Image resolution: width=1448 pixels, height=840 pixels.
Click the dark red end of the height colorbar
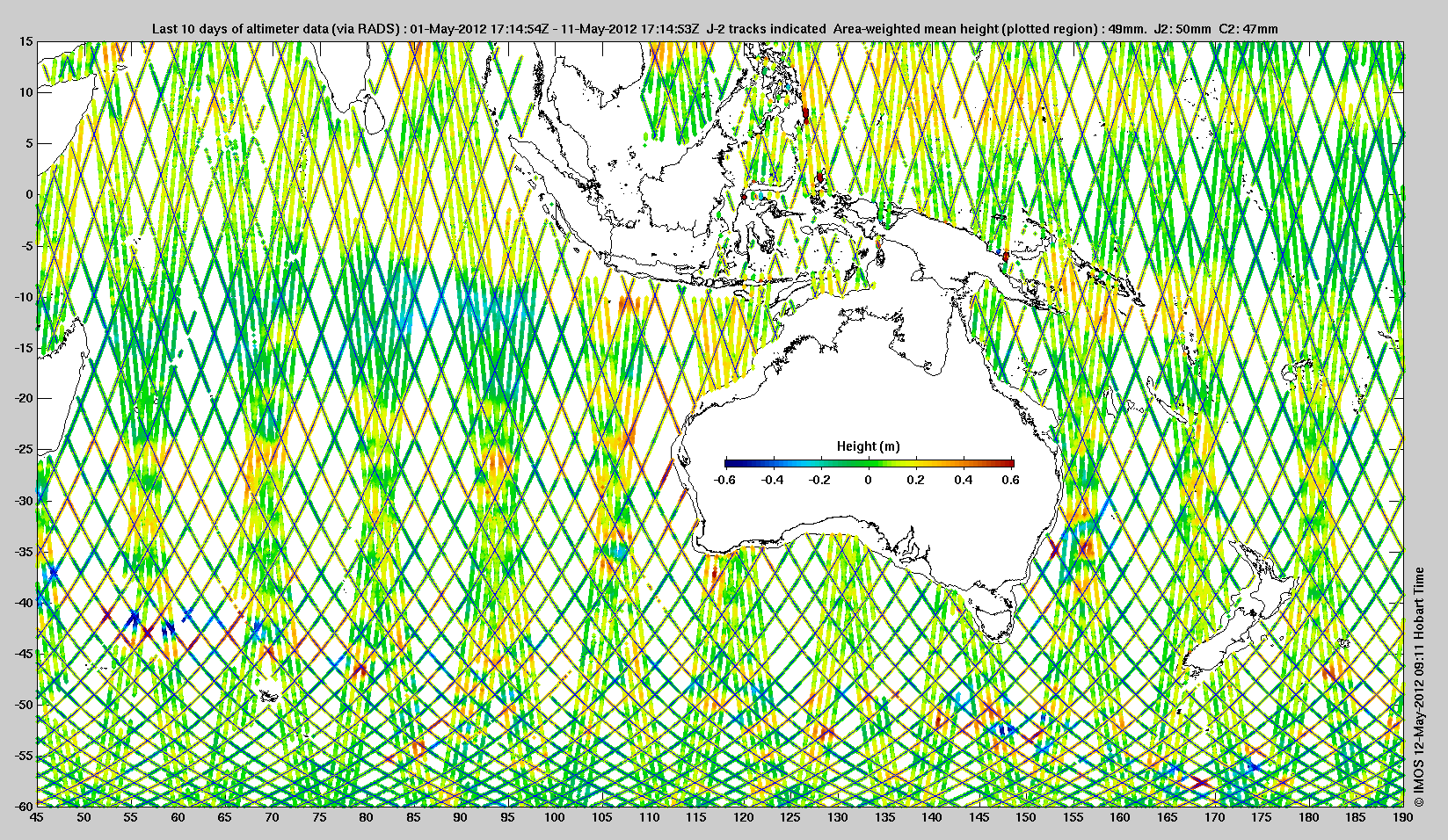click(x=1009, y=463)
